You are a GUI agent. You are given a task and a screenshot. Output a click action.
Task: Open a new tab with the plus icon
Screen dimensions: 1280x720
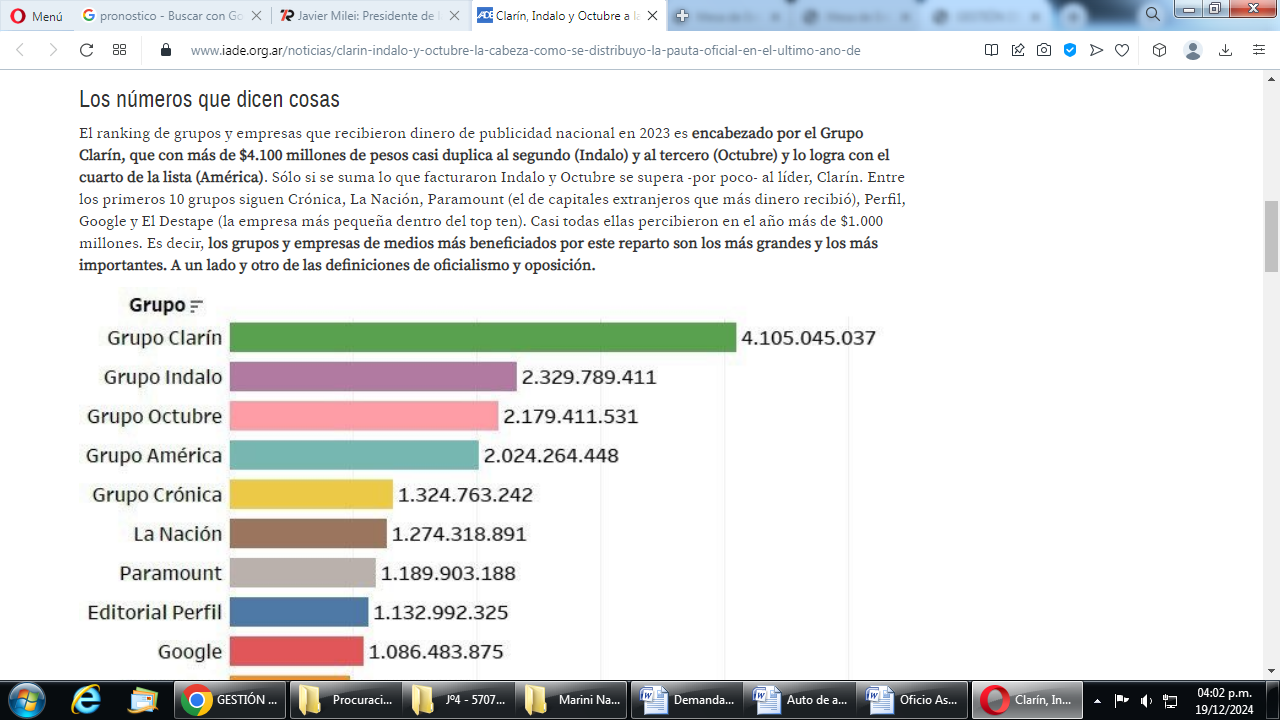682,15
